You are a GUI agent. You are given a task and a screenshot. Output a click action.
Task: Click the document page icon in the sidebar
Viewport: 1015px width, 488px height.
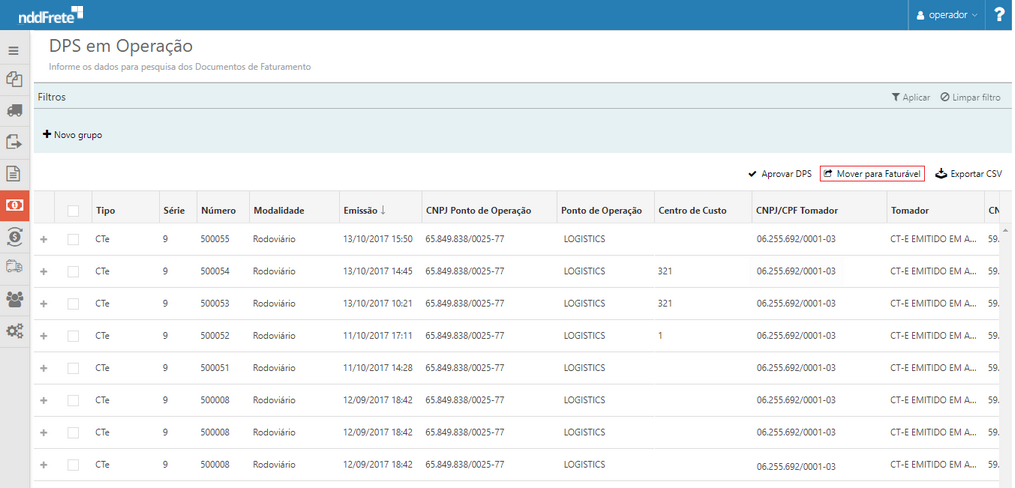click(x=14, y=173)
